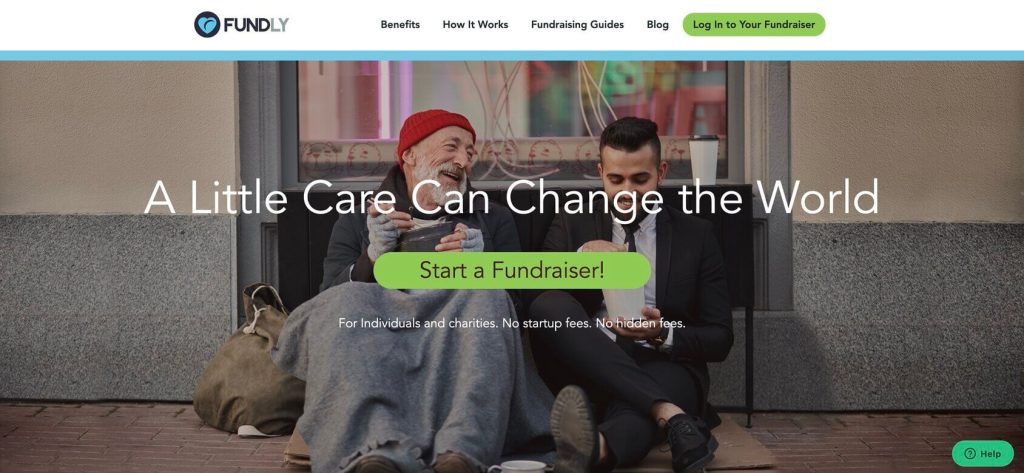Viewport: 1024px width, 473px height.
Task: Click the question mark icon in Help
Action: (x=970, y=453)
